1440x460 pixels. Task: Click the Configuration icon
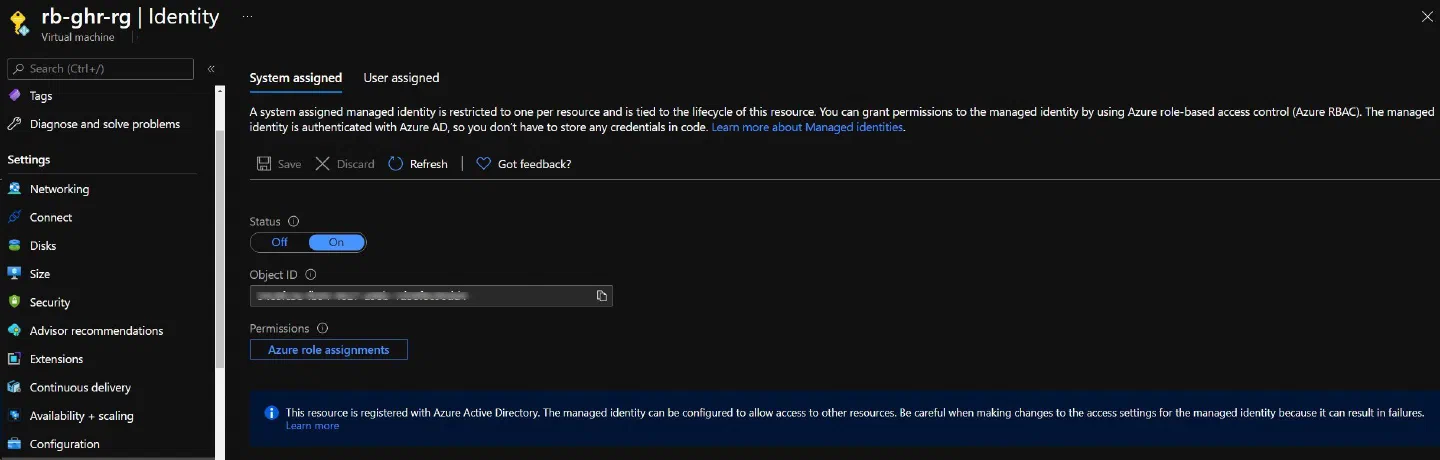(x=14, y=444)
